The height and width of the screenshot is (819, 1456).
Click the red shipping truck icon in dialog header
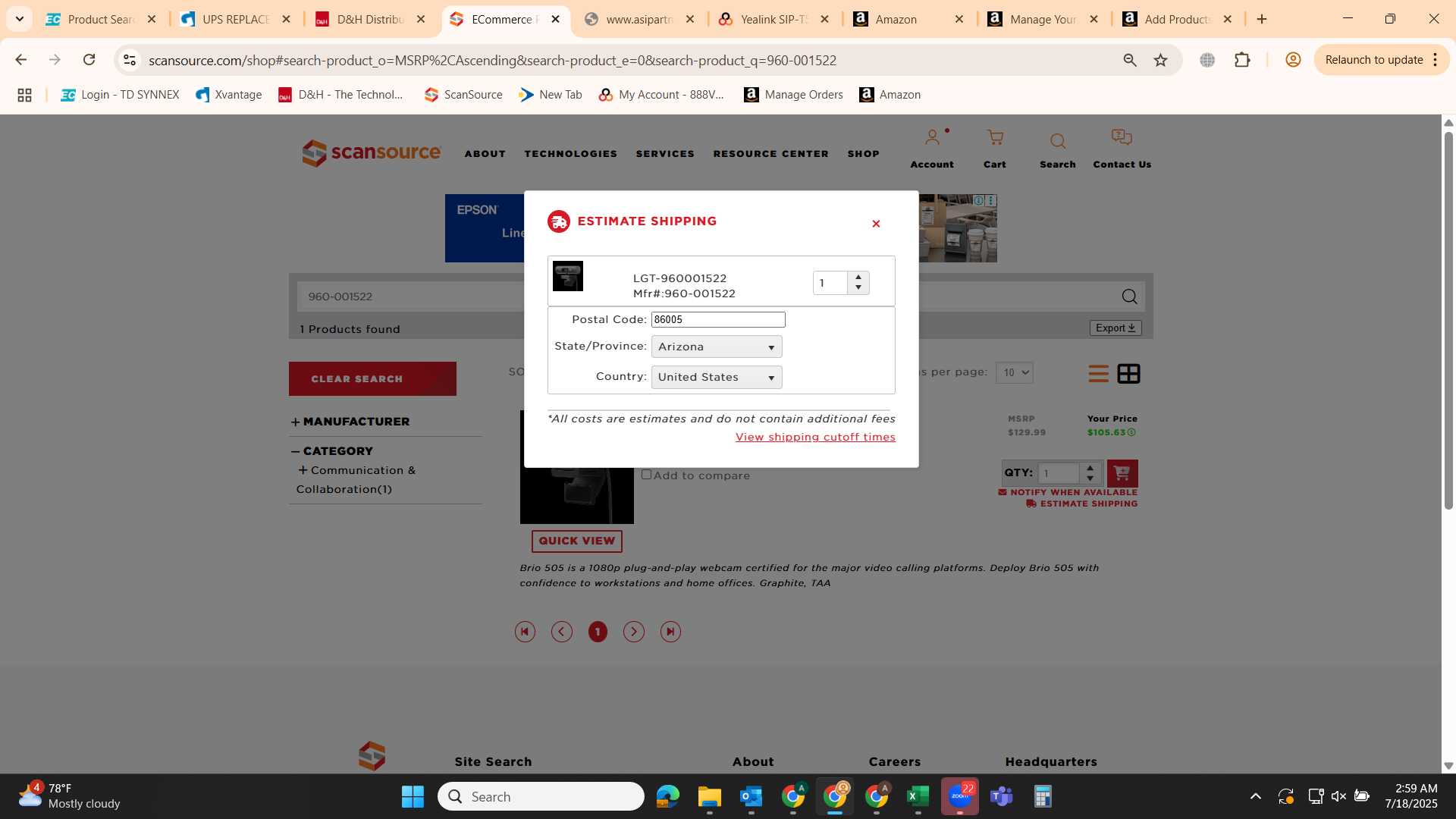pos(559,221)
